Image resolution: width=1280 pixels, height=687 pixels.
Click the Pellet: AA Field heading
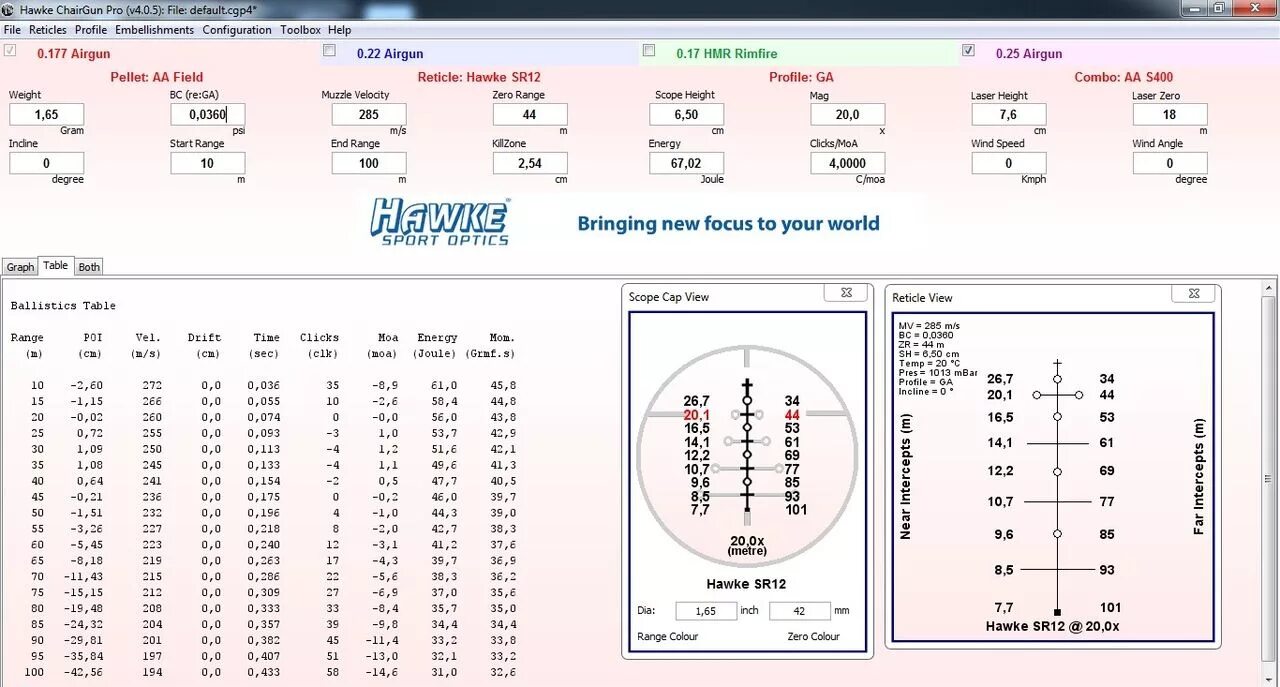tap(156, 77)
